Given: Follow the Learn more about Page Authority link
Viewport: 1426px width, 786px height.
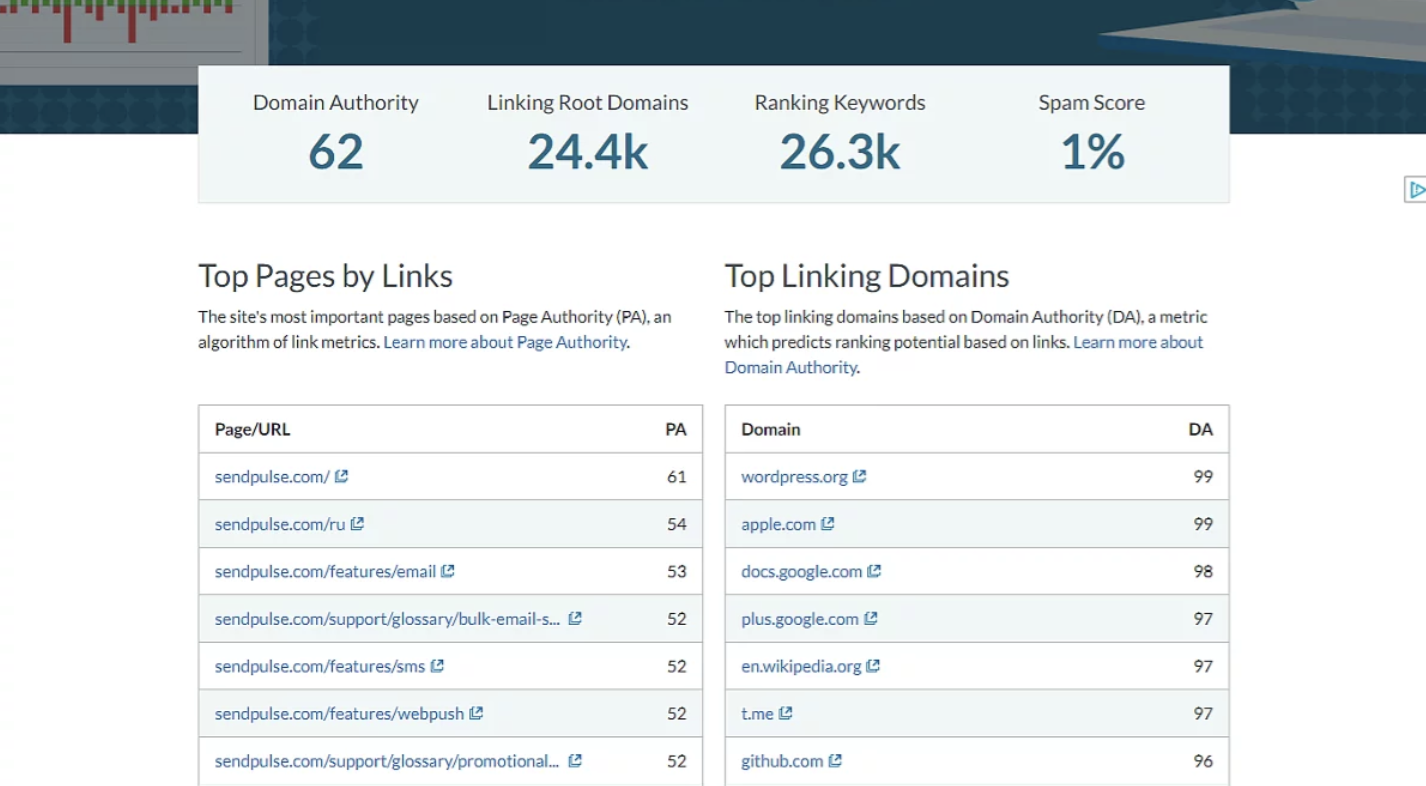Looking at the screenshot, I should pyautogui.click(x=505, y=342).
